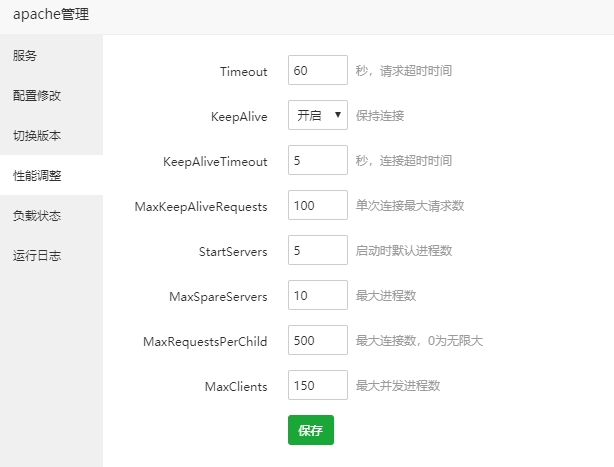This screenshot has width=614, height=467.
Task: Focus the KeepAliveTimeout input field
Action: [318, 160]
